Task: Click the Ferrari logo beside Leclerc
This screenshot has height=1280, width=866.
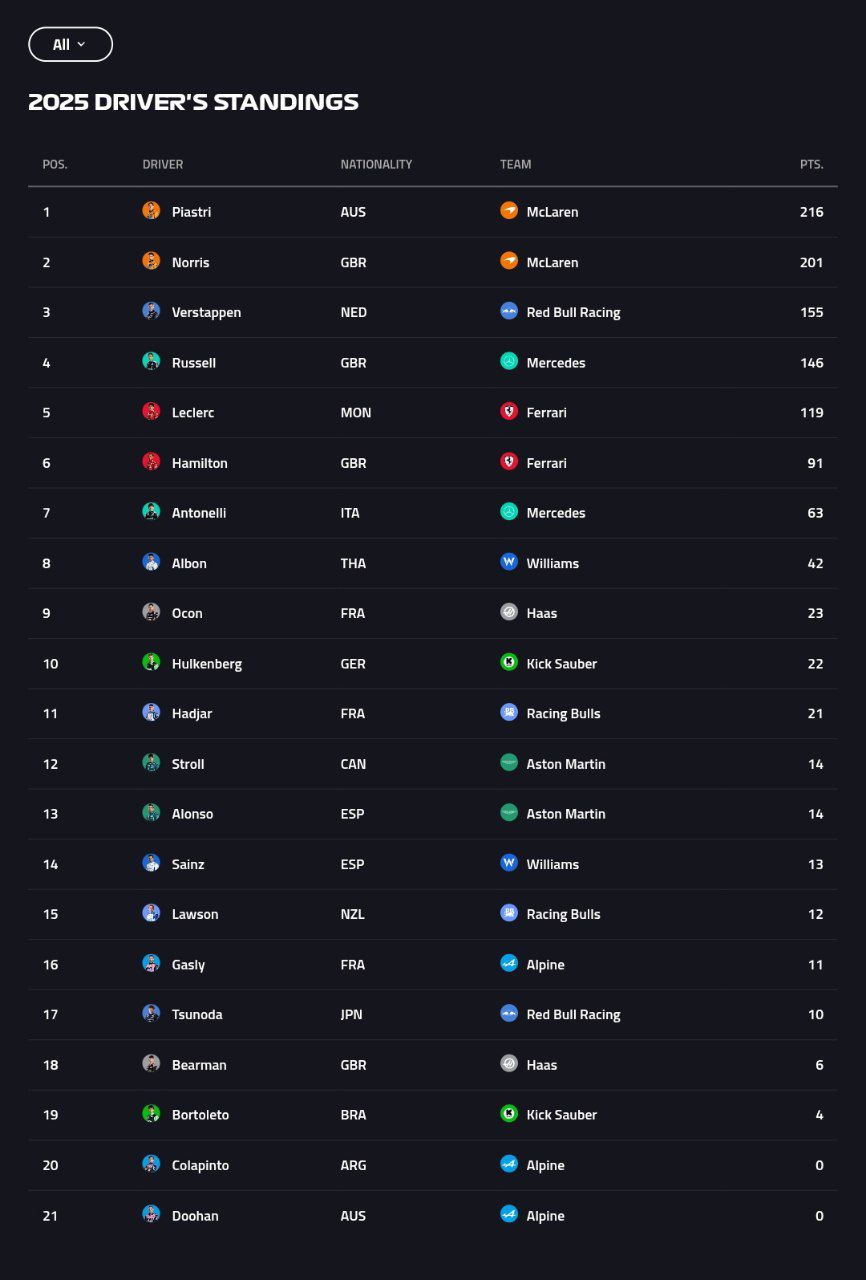Action: [x=509, y=412]
